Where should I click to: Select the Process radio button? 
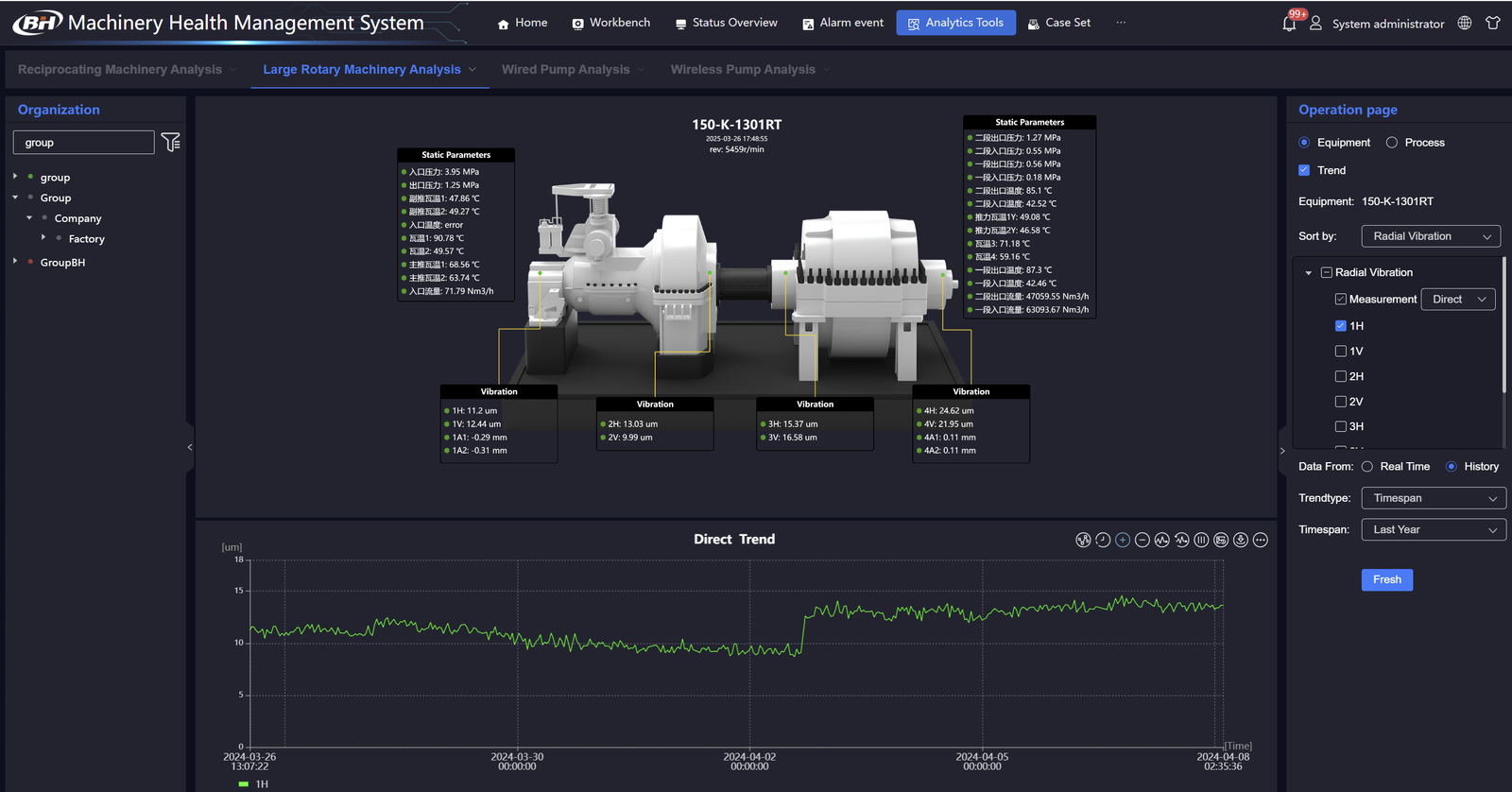pyautogui.click(x=1392, y=143)
